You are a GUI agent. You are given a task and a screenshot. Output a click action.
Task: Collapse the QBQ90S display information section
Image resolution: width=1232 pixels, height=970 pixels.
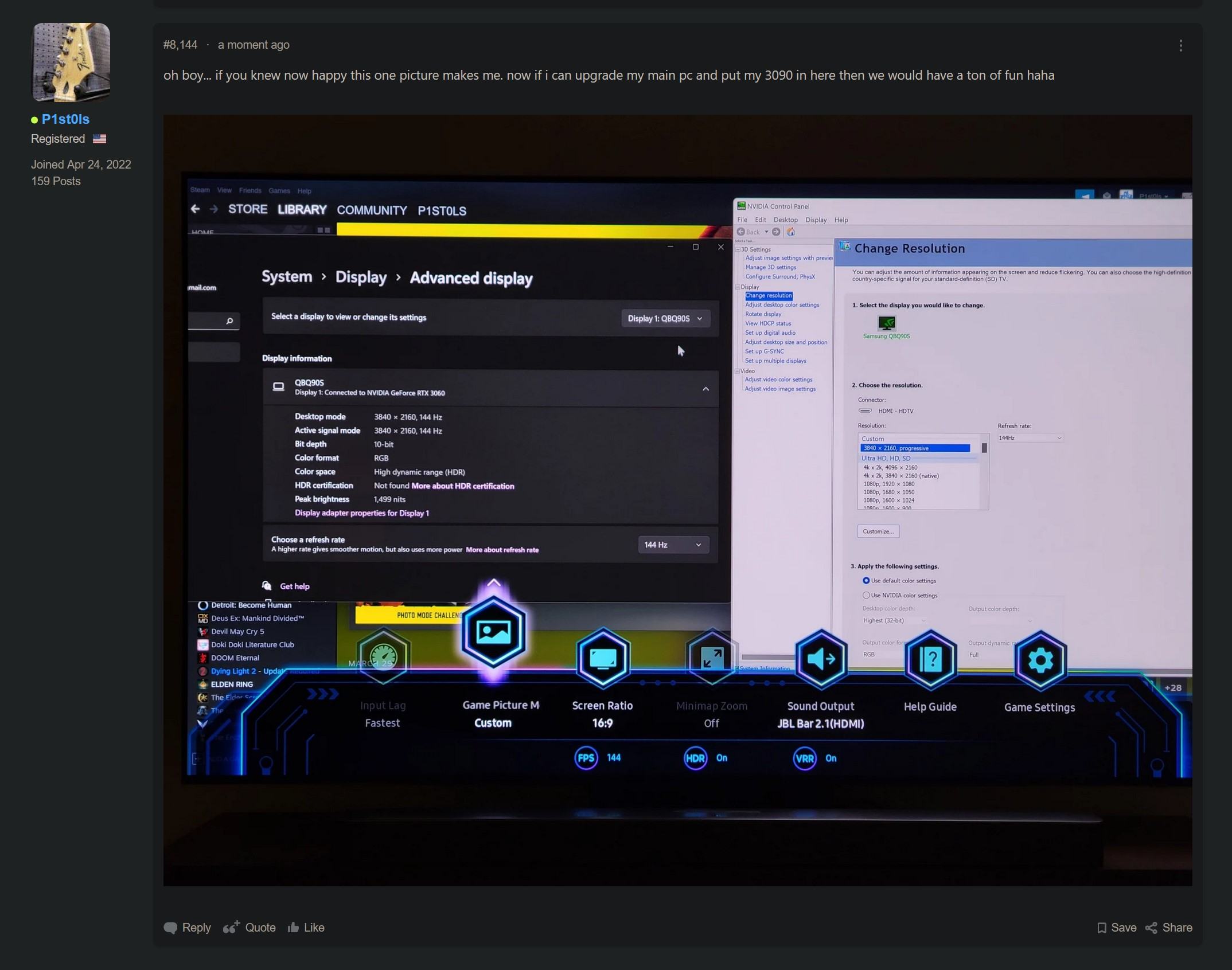point(705,389)
